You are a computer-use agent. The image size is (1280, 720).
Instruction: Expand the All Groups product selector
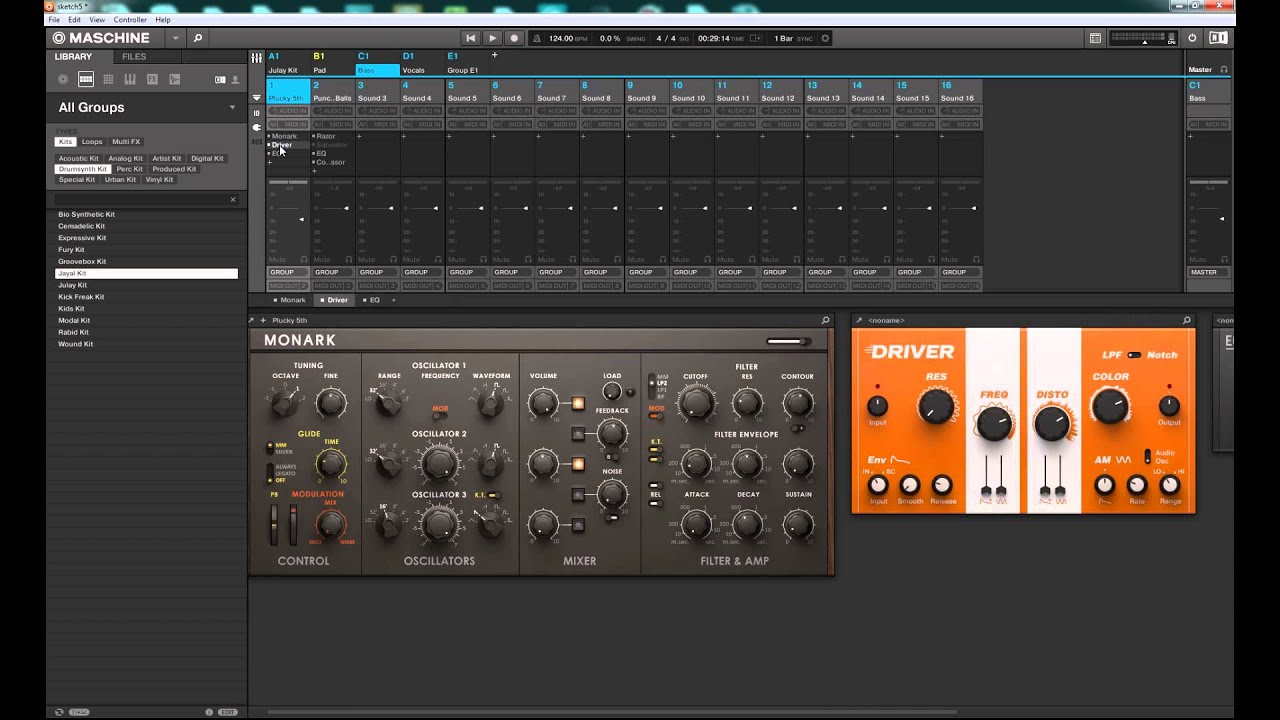pyautogui.click(x=232, y=107)
